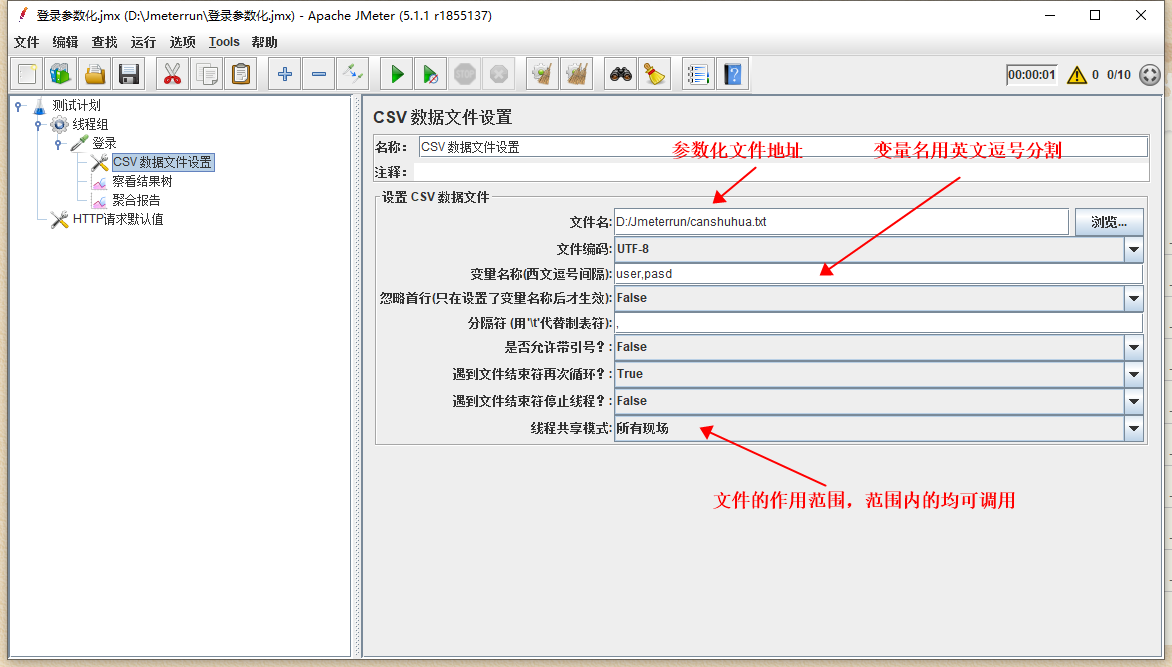The height and width of the screenshot is (667, 1172).
Task: Click the Paste clipboard icon
Action: 241,74
